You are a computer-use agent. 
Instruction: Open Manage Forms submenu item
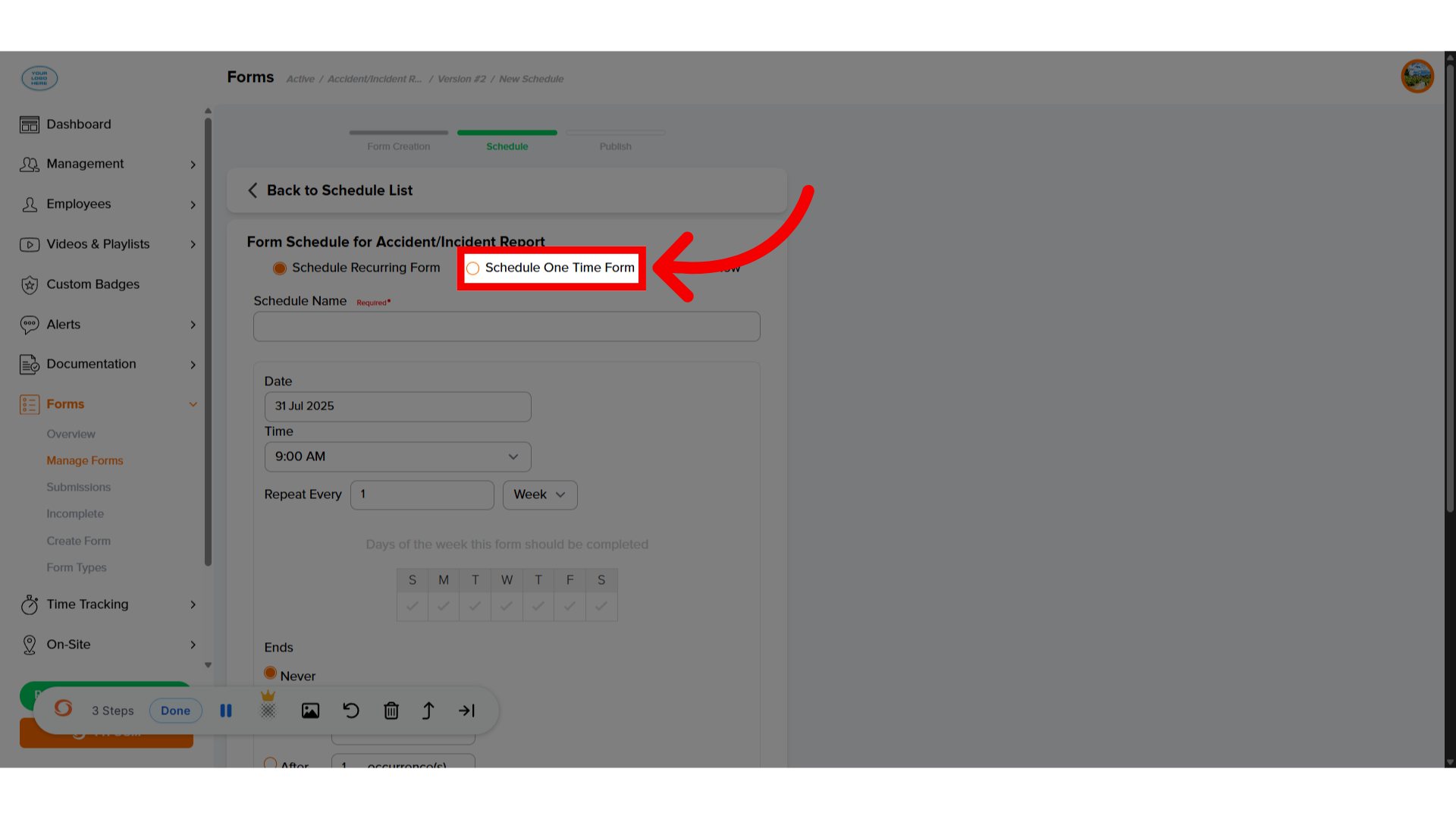84,460
